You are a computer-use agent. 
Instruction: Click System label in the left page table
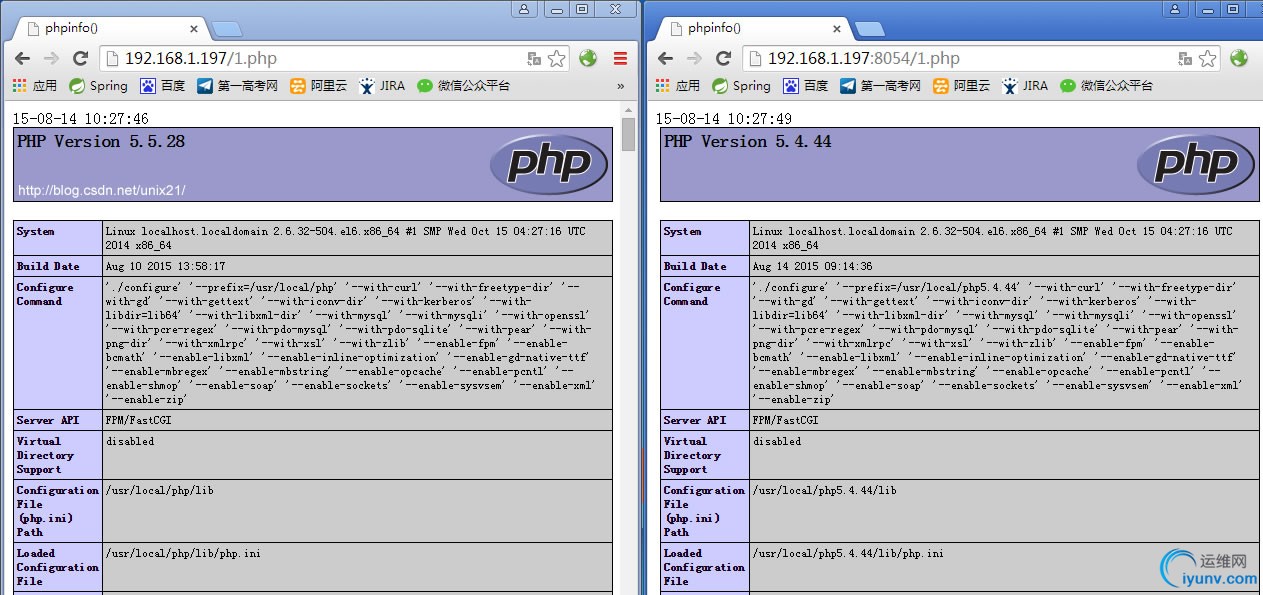coord(36,231)
